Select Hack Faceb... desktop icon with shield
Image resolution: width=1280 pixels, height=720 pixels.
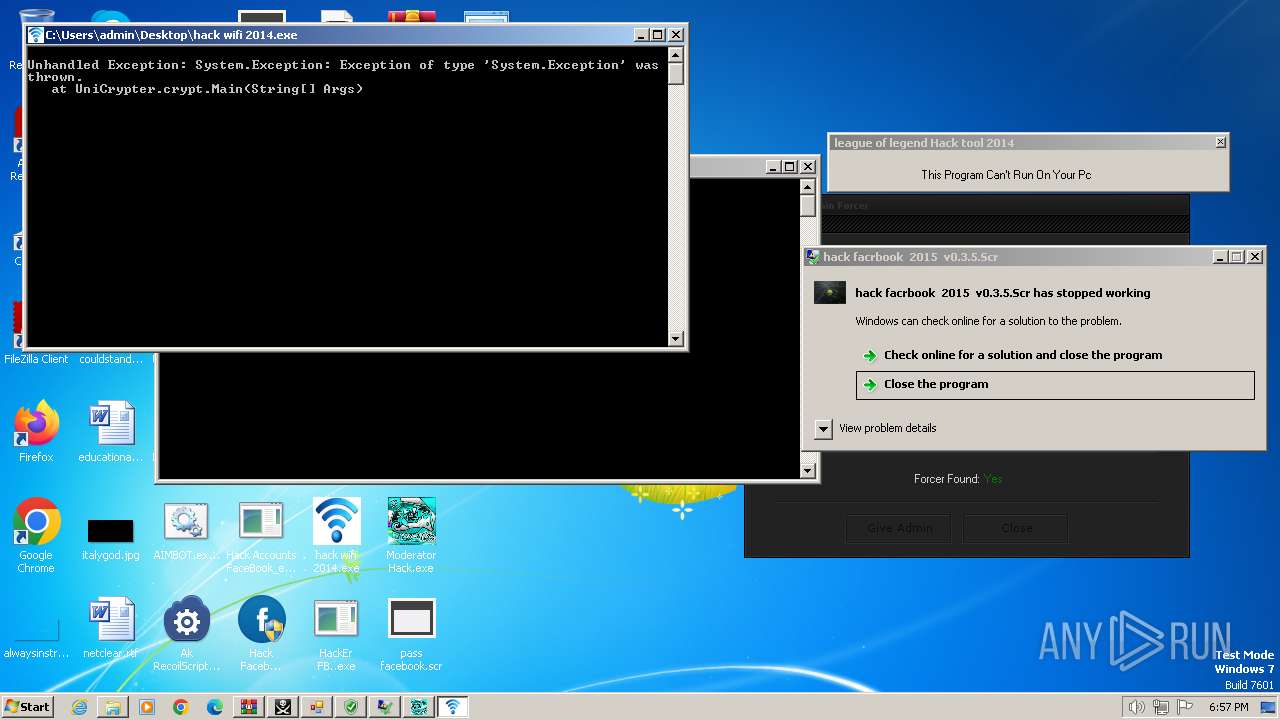(261, 634)
